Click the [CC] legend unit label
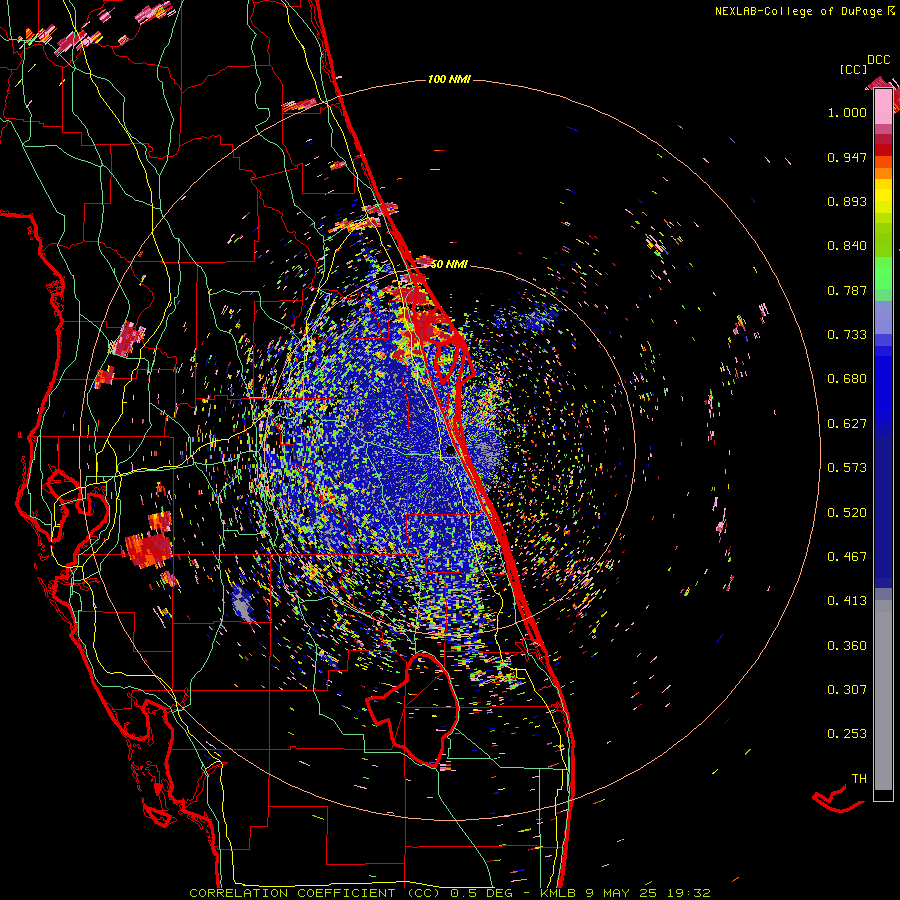Viewport: 900px width, 900px height. point(853,69)
